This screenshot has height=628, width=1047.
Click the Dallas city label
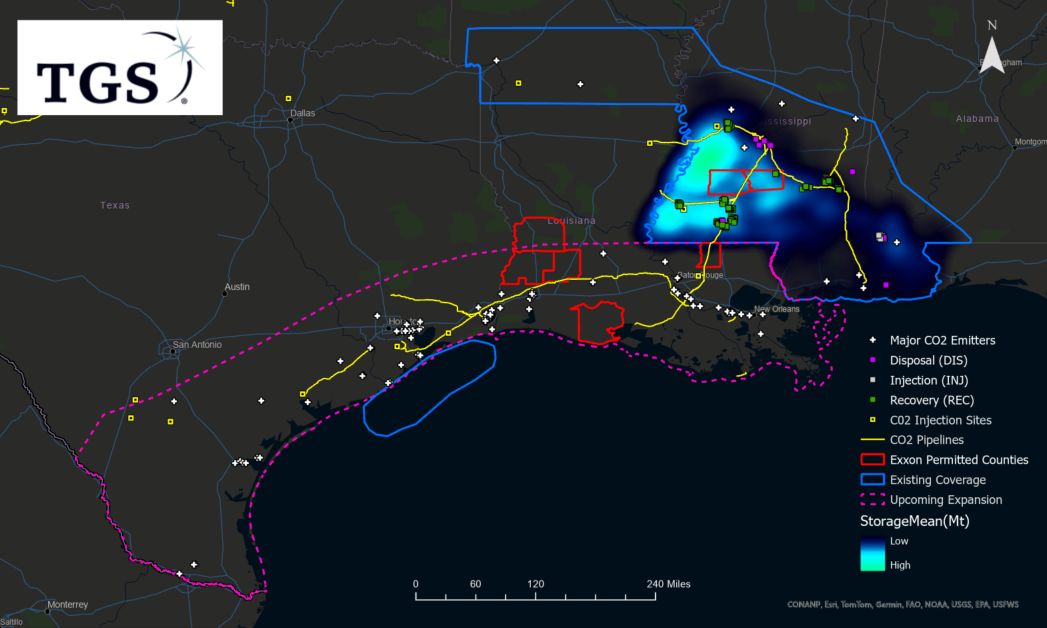303,113
